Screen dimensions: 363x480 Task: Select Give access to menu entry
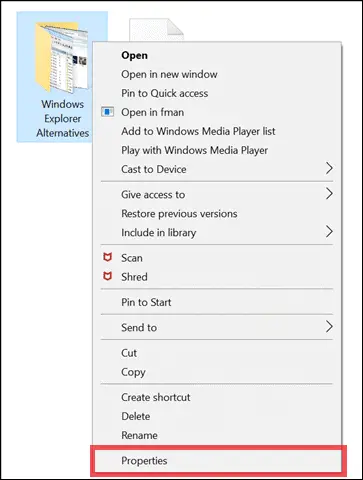(x=217, y=194)
